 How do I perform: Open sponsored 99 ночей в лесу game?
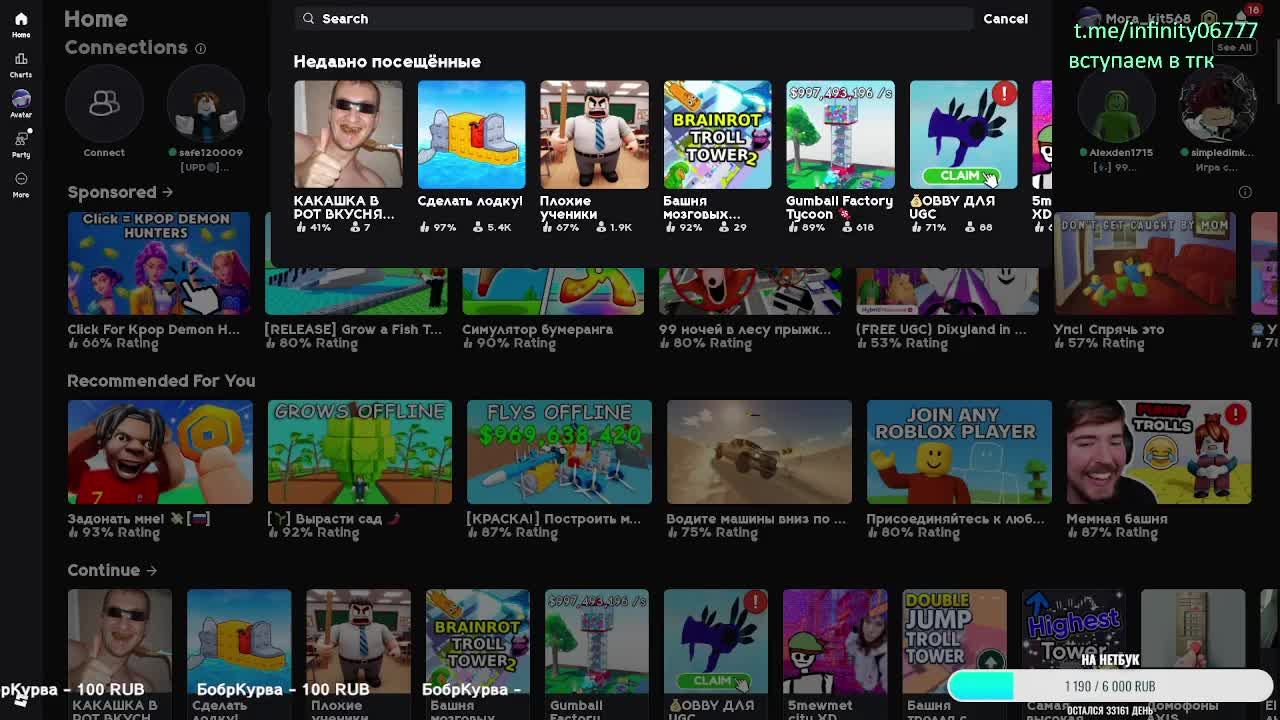tap(750, 290)
